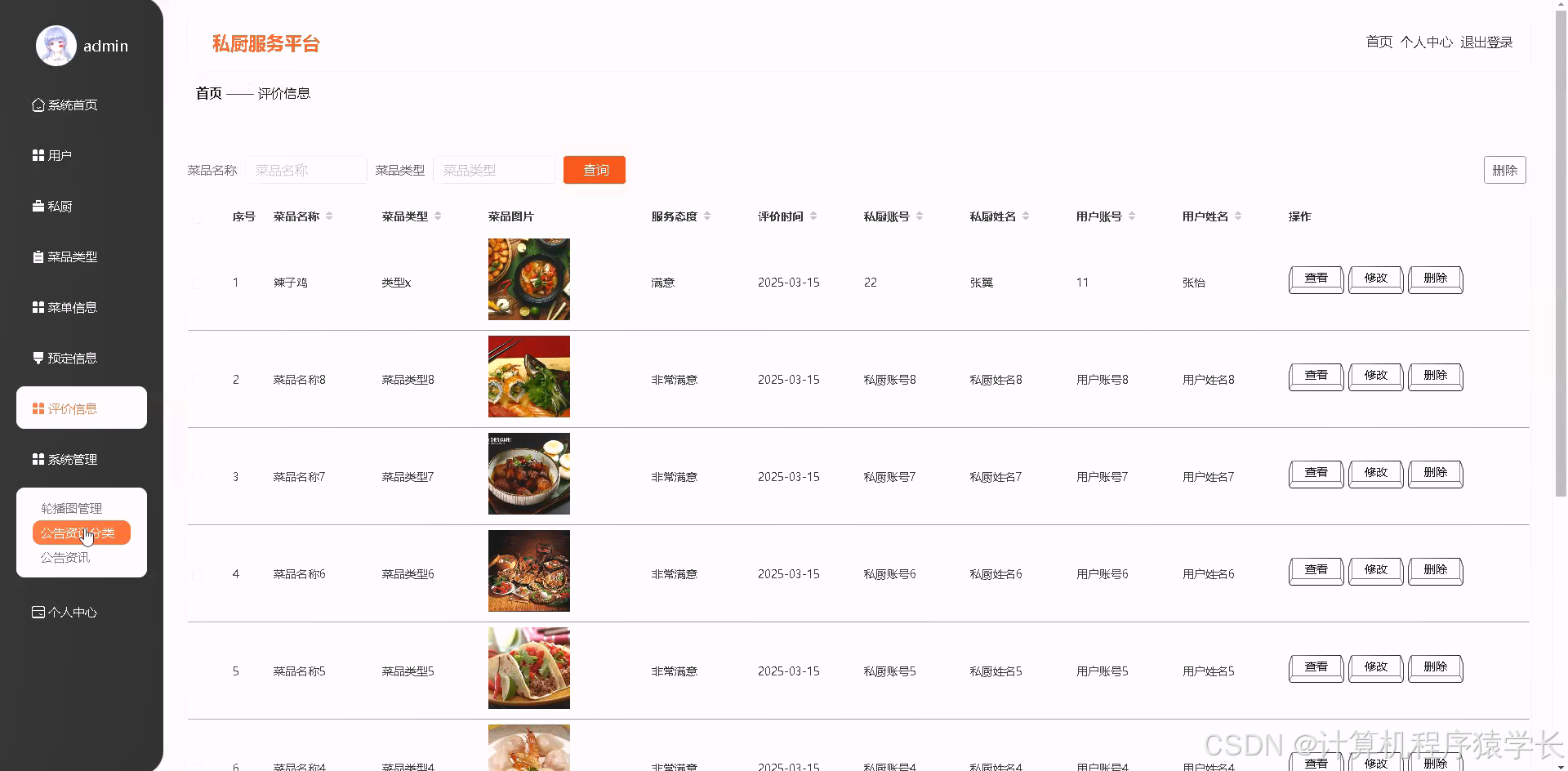Click the 张翼 cell in row 1
The height and width of the screenshot is (771, 1568).
[982, 283]
